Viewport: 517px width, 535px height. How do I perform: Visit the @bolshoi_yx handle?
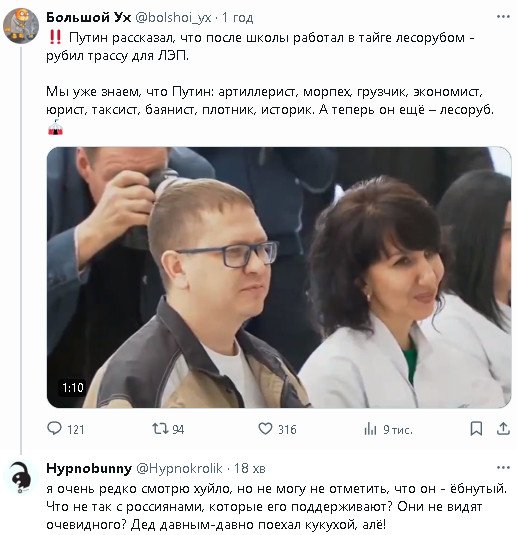click(173, 17)
